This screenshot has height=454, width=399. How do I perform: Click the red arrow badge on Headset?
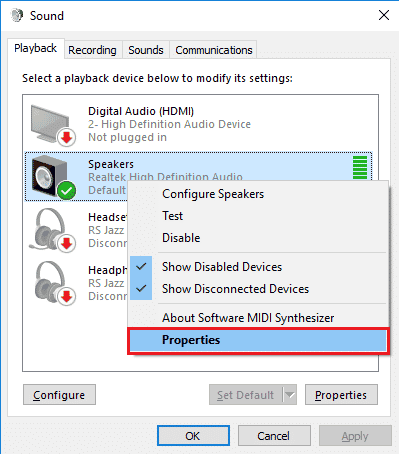[x=67, y=244]
